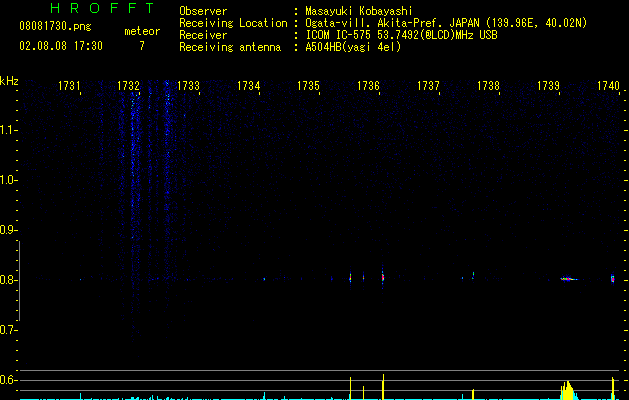Click the 1735 time marker
The height and width of the screenshot is (400, 629).
308,86
